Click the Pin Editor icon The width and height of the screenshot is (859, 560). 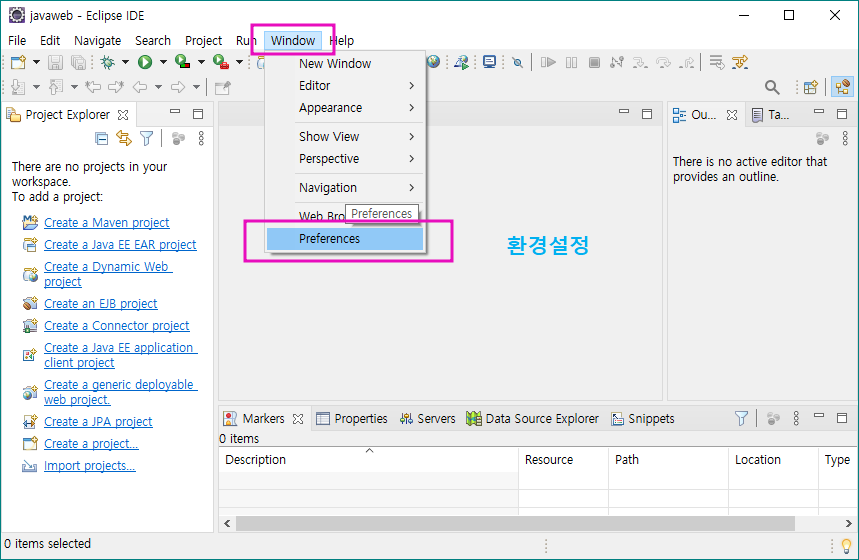[x=222, y=87]
